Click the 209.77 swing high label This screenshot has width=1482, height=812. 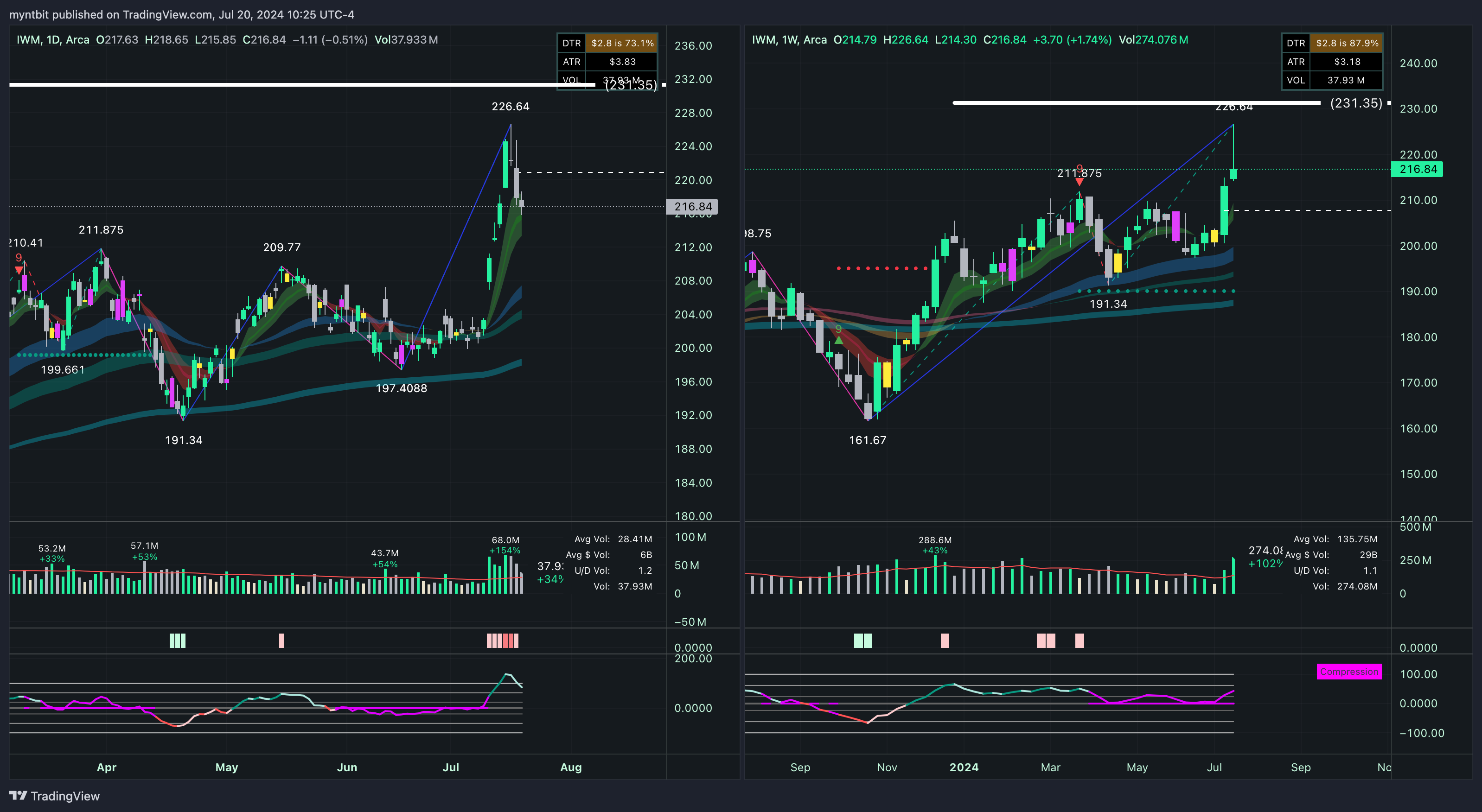(282, 247)
